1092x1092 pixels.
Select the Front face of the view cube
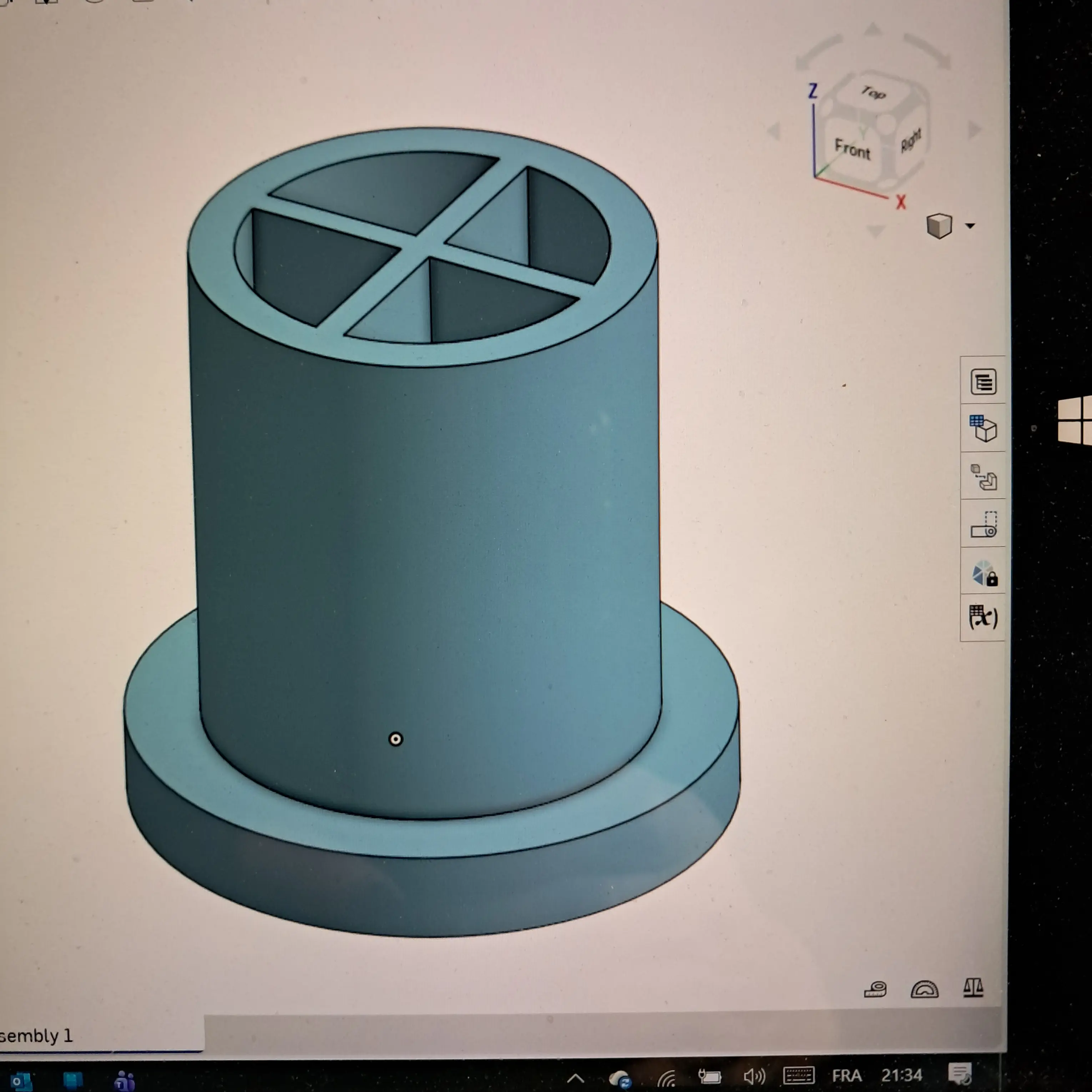click(852, 149)
